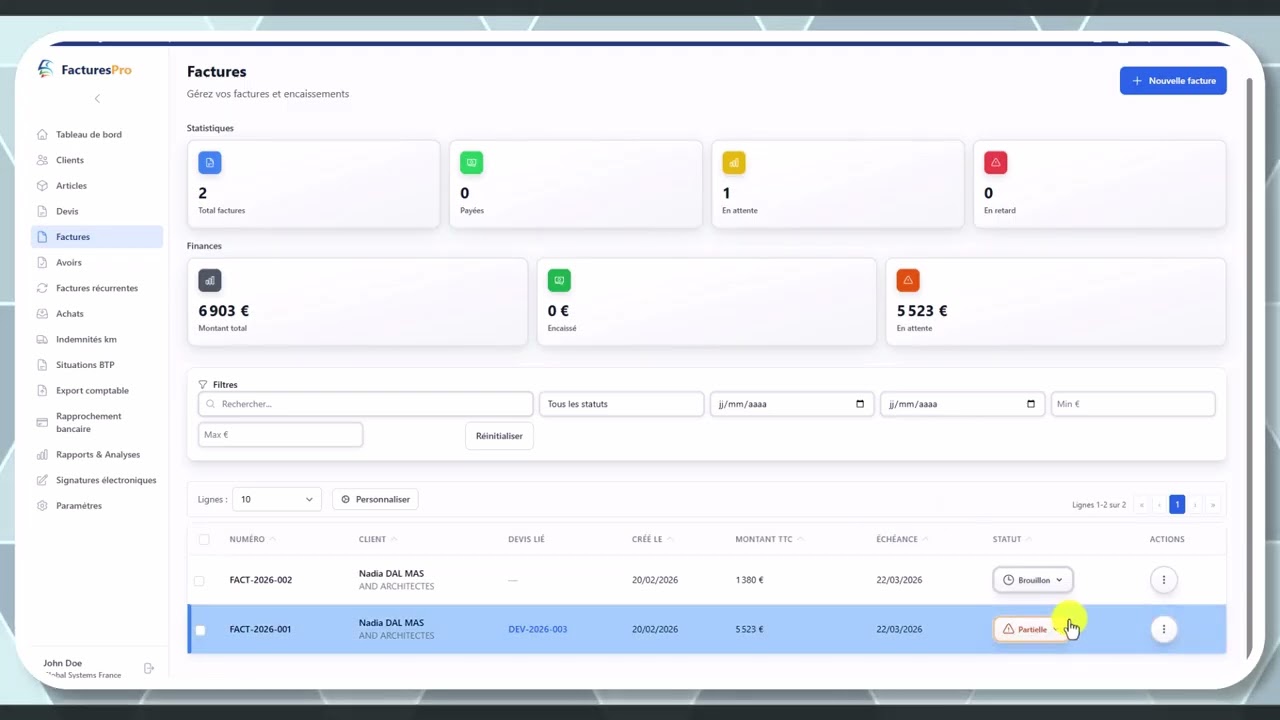Click the Min € amount field
This screenshot has height=720, width=1280.
(x=1133, y=404)
